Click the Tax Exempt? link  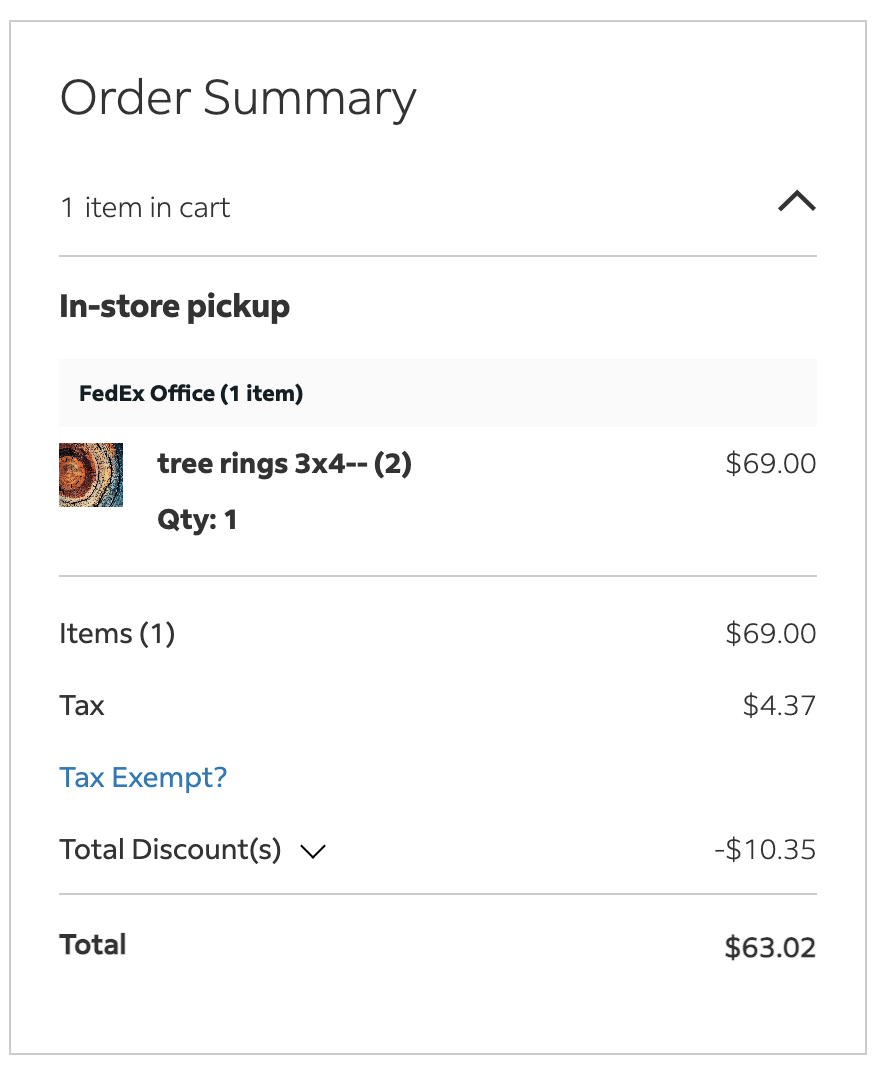(x=143, y=778)
